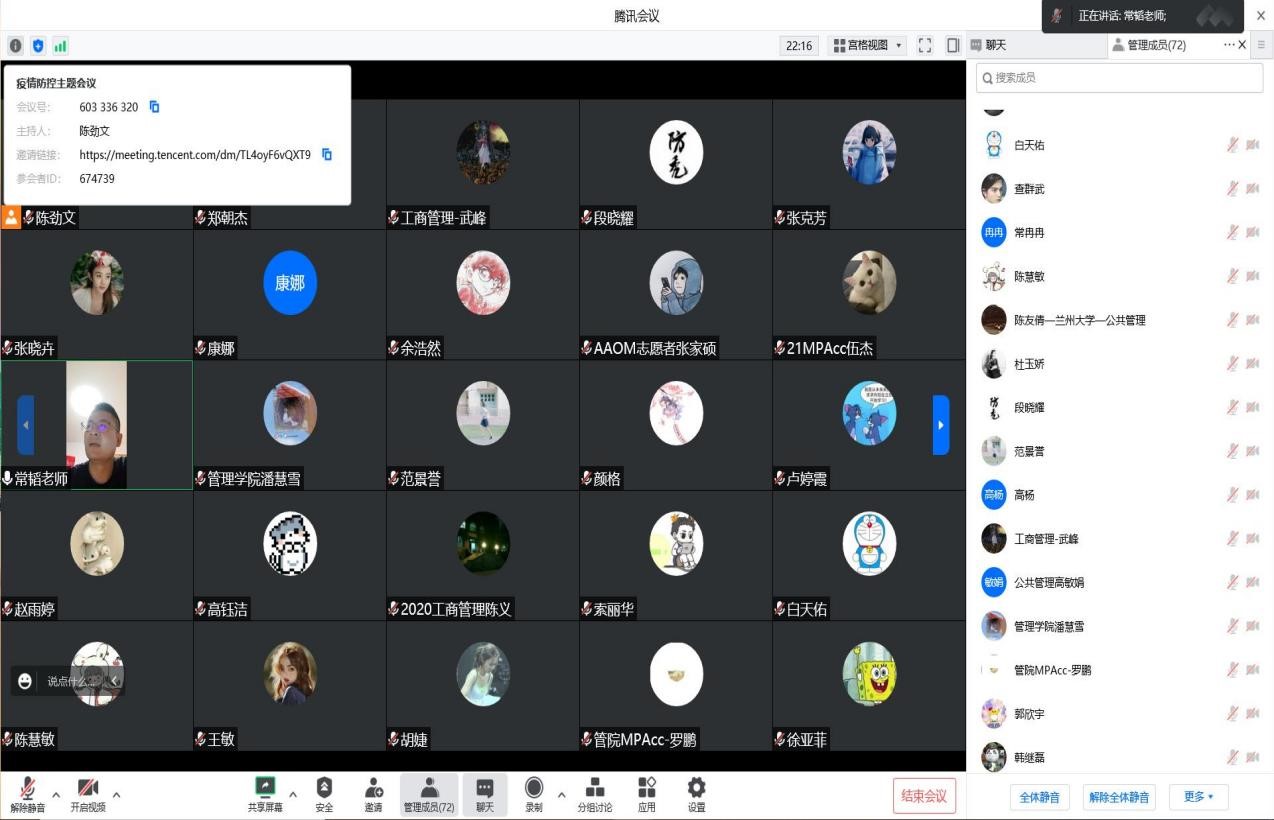The image size is (1274, 820).
Task: Open the Settings (设置) gear icon
Action: [x=696, y=790]
